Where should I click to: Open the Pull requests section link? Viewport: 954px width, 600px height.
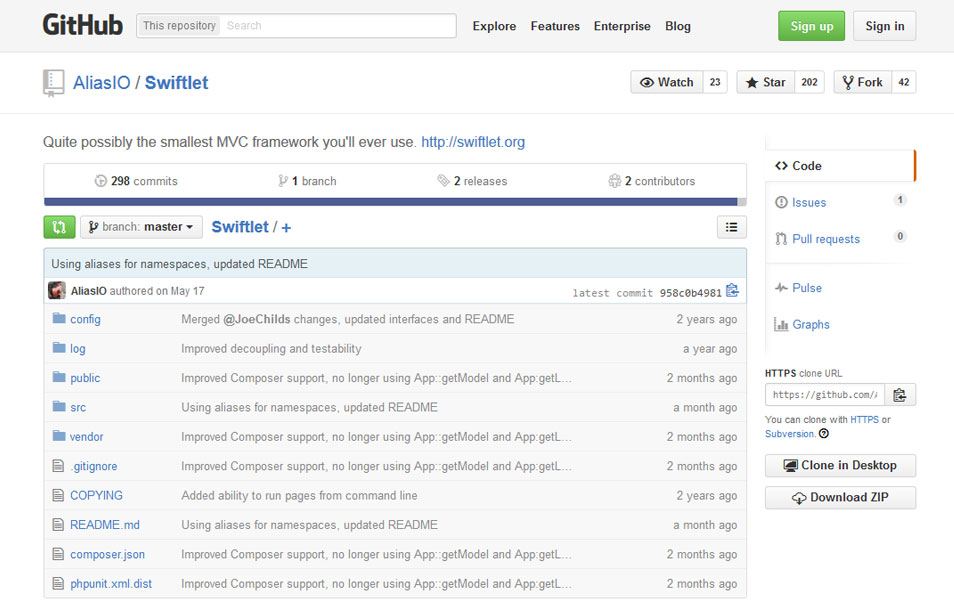826,239
